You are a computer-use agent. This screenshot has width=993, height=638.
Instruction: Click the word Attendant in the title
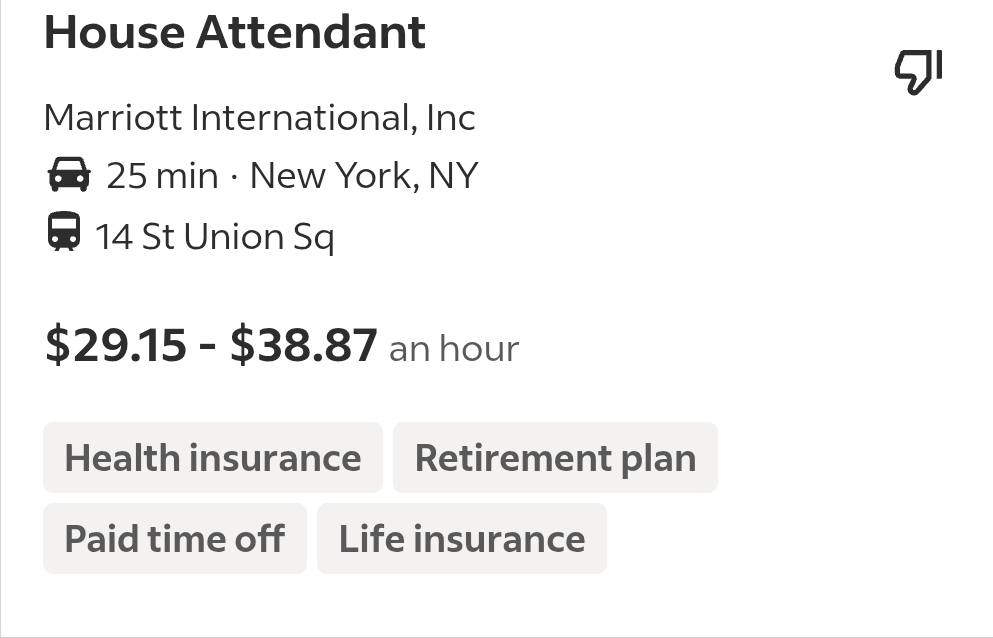pyautogui.click(x=311, y=32)
